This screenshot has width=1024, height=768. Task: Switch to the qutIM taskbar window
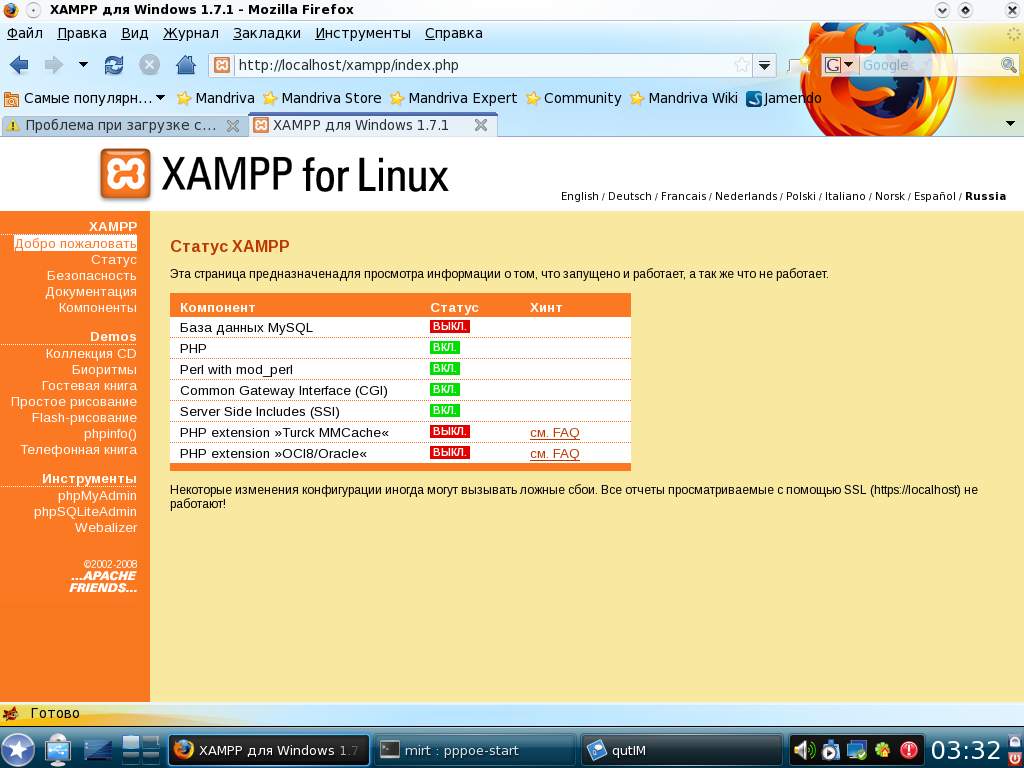pyautogui.click(x=679, y=750)
